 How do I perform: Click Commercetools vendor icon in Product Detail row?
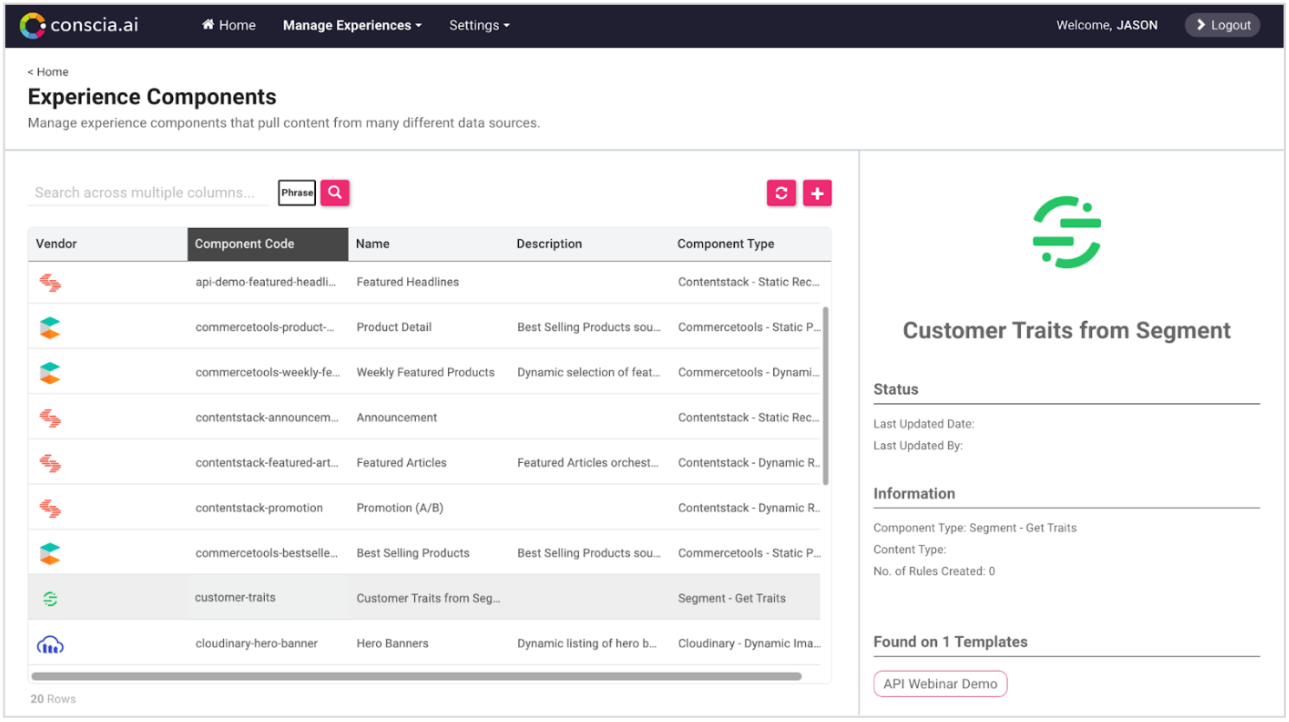(x=50, y=327)
